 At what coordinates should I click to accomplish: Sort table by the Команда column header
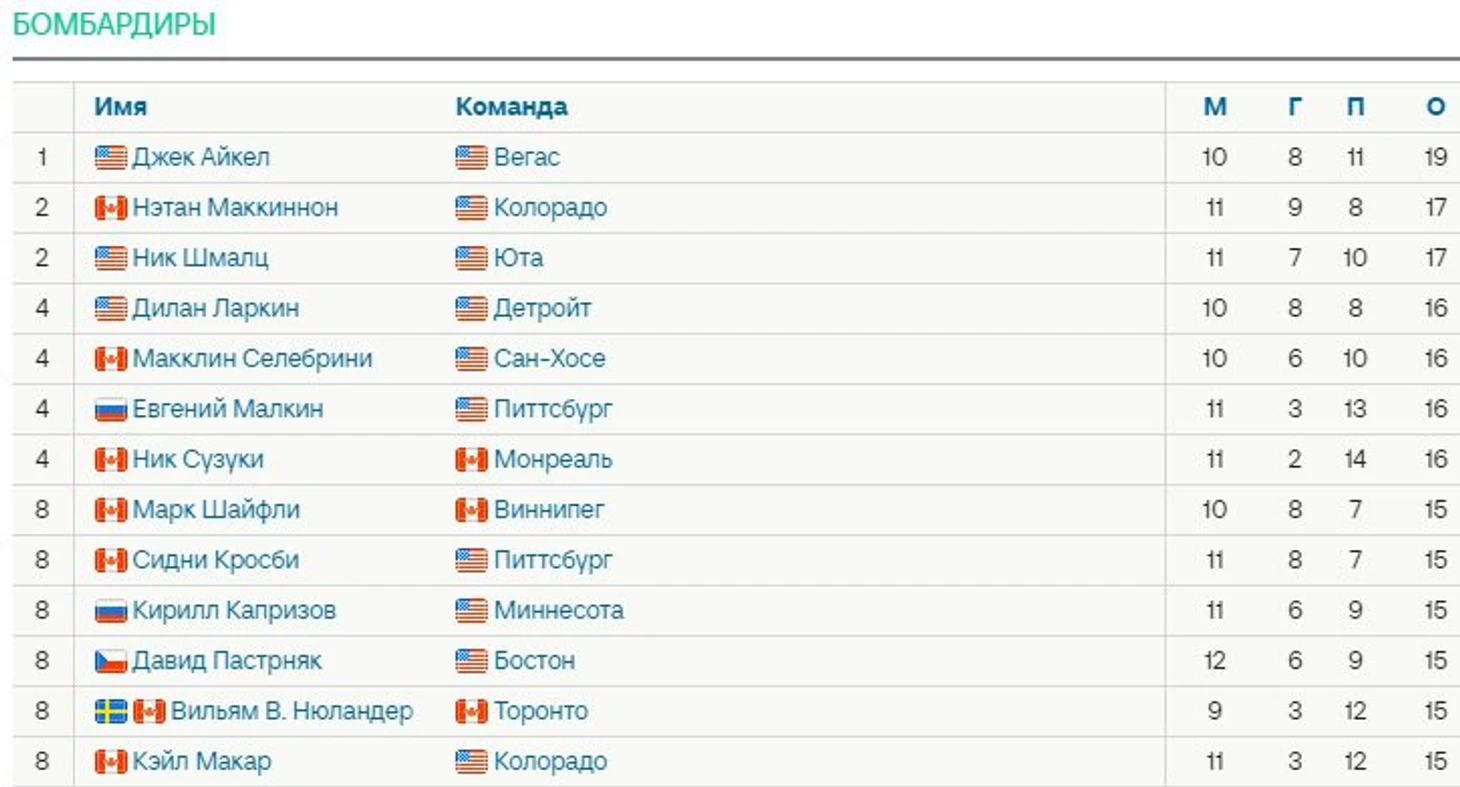[x=511, y=107]
